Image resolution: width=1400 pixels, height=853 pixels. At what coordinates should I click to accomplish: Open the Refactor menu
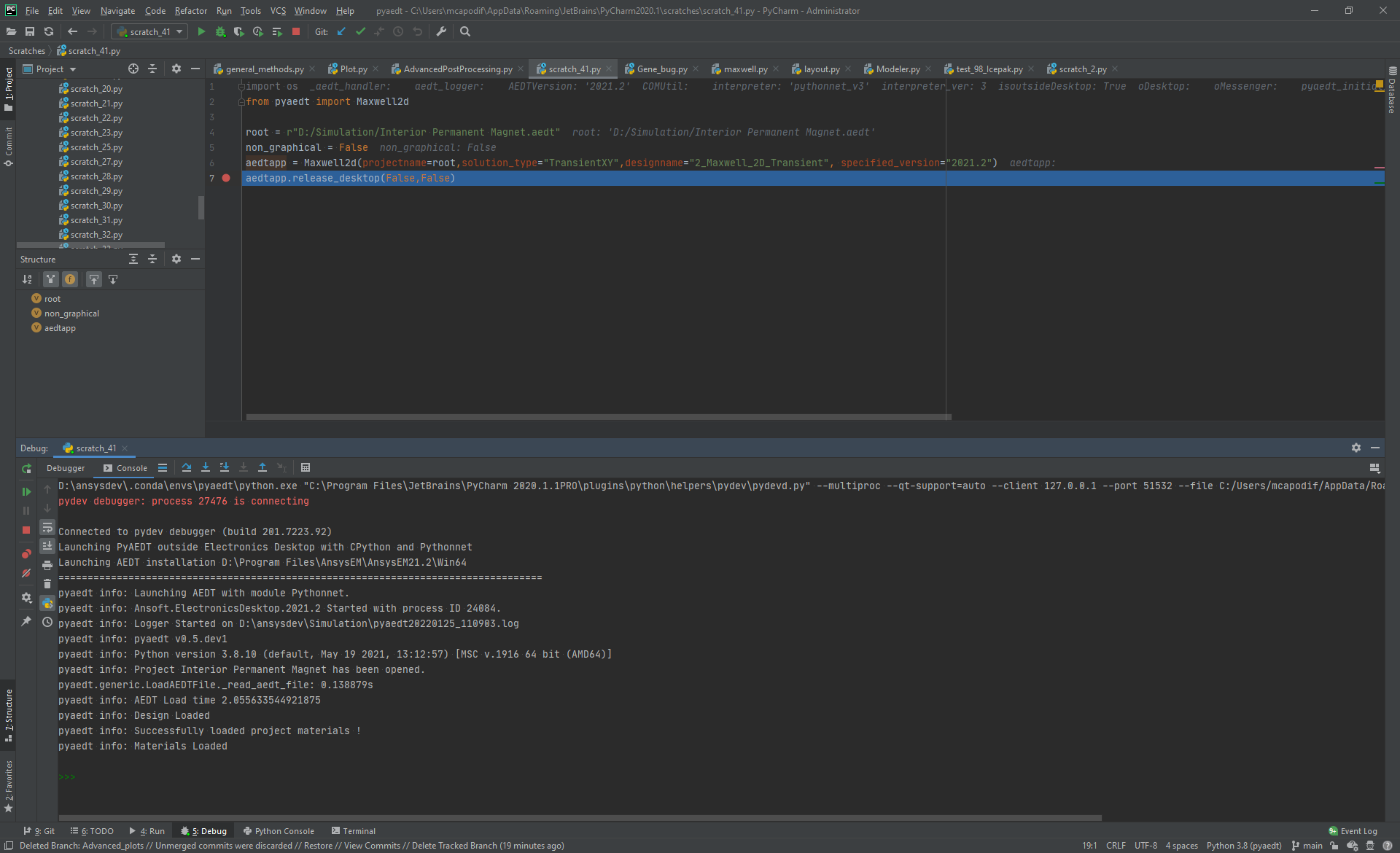[x=190, y=10]
